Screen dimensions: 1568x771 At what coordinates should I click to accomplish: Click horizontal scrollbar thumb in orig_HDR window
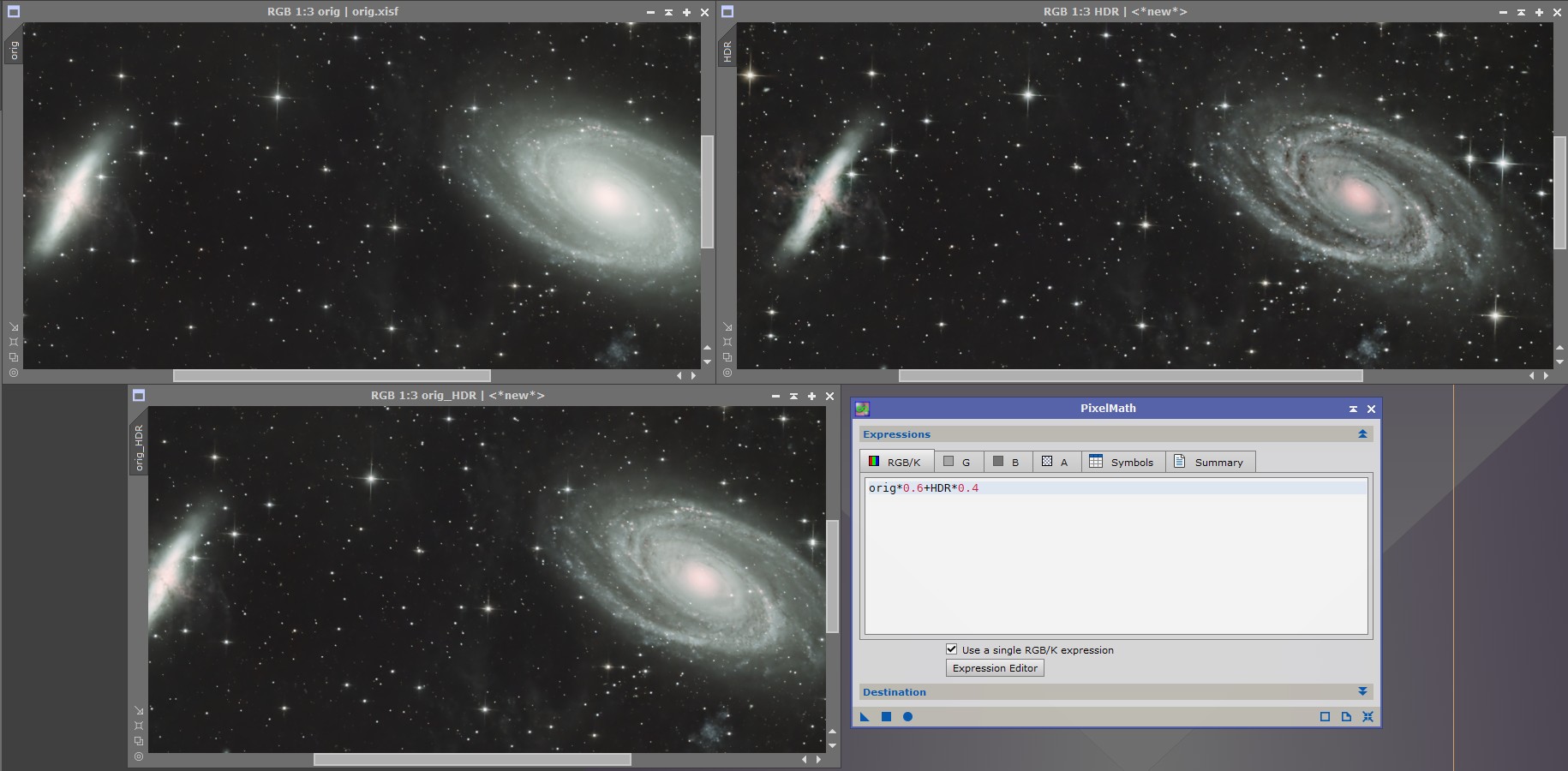[x=472, y=759]
